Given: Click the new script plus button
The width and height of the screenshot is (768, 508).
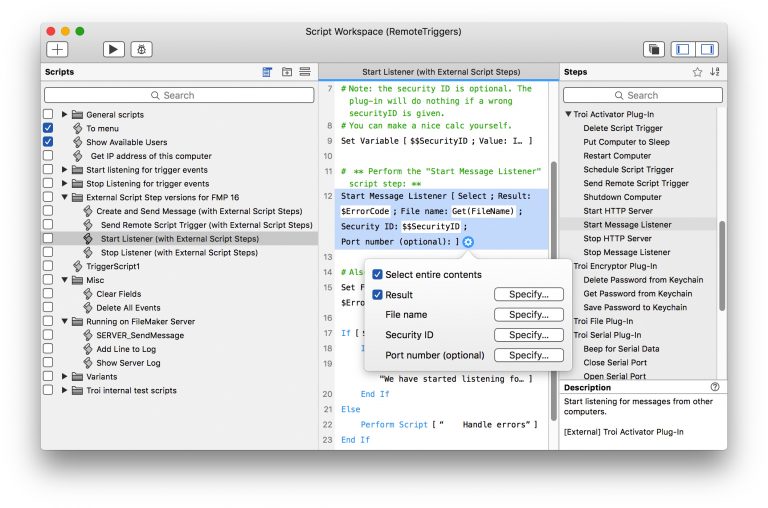Looking at the screenshot, I should click(x=57, y=49).
